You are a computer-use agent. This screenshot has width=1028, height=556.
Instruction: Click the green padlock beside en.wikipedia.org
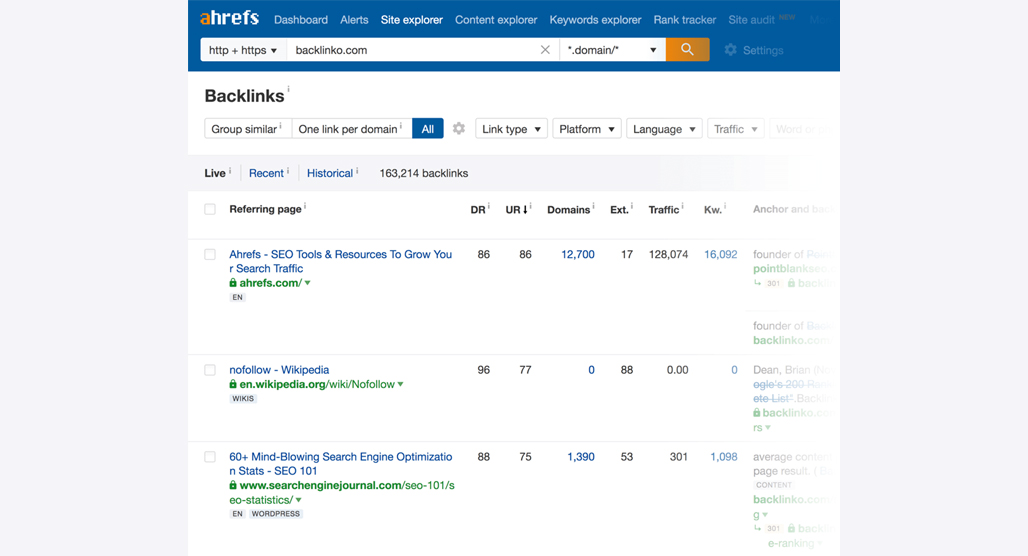pos(233,384)
